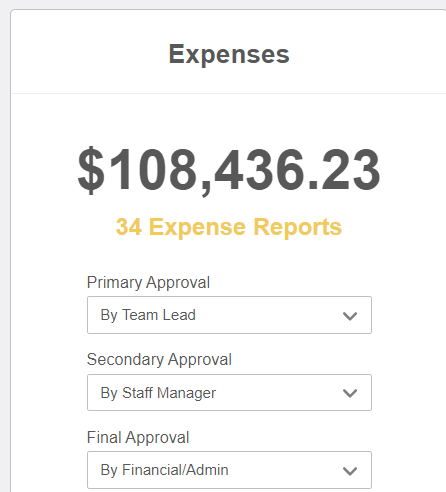
Task: Click the Secondary Approval field label
Action: point(159,360)
